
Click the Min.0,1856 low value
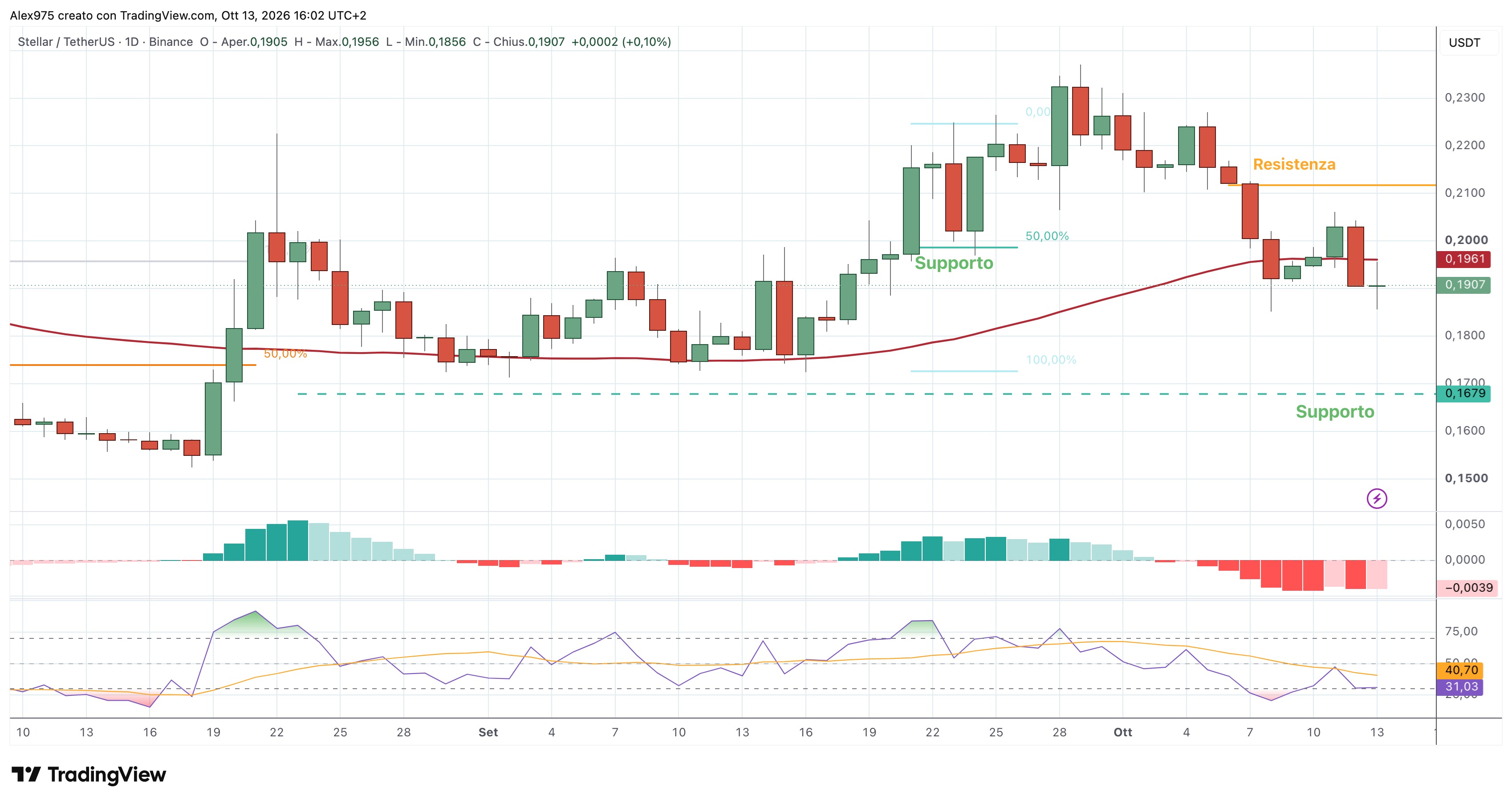point(435,42)
